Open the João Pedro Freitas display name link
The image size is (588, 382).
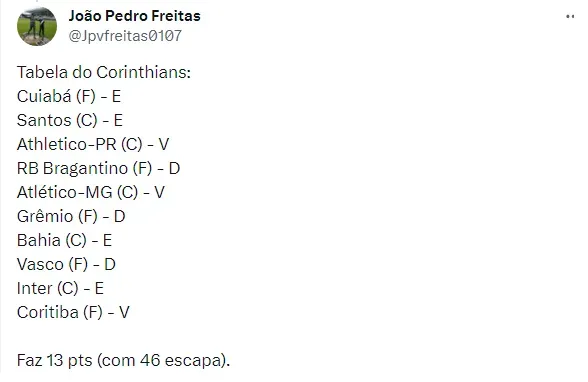point(135,16)
